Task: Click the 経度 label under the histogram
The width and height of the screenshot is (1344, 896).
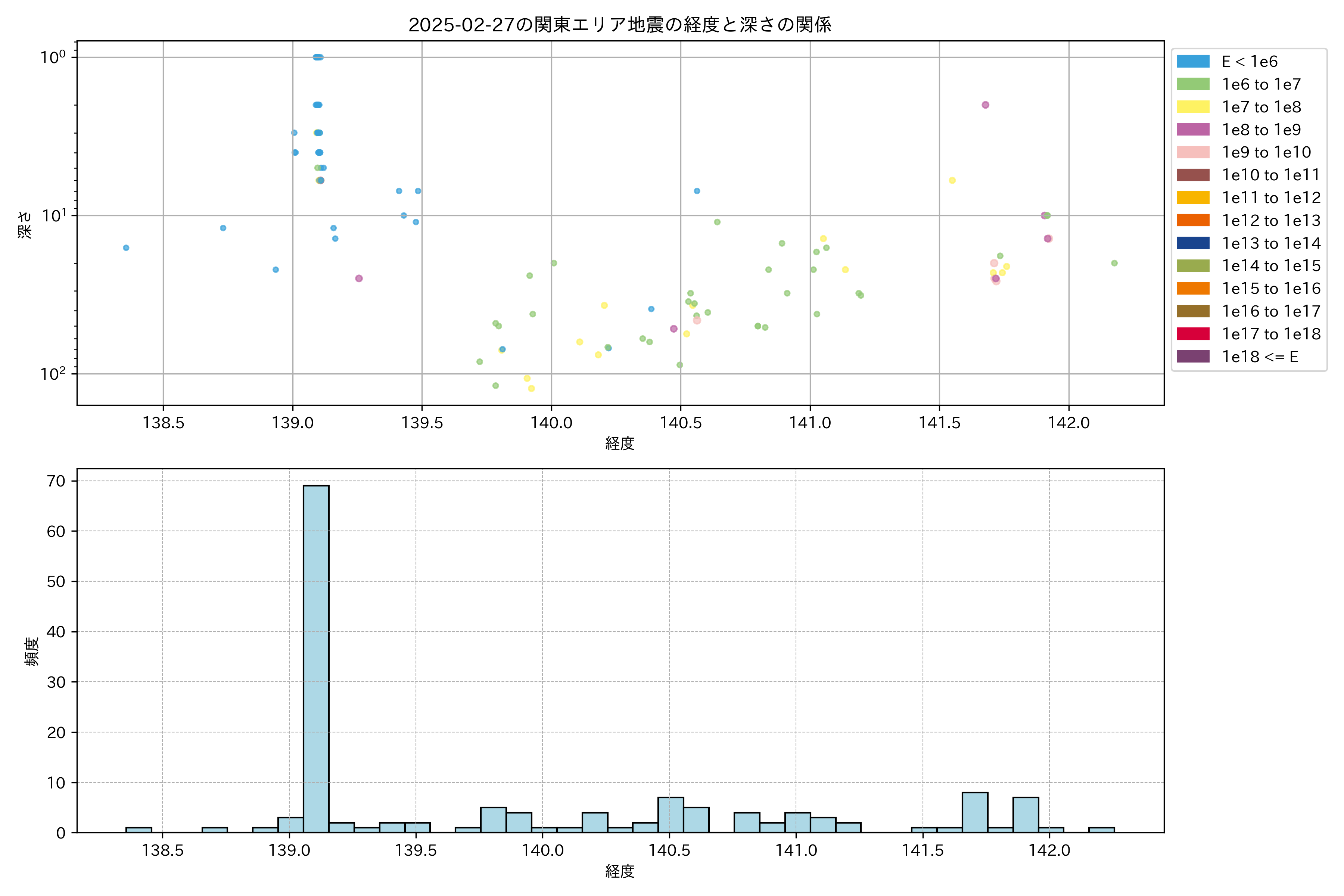Action: pos(619,871)
